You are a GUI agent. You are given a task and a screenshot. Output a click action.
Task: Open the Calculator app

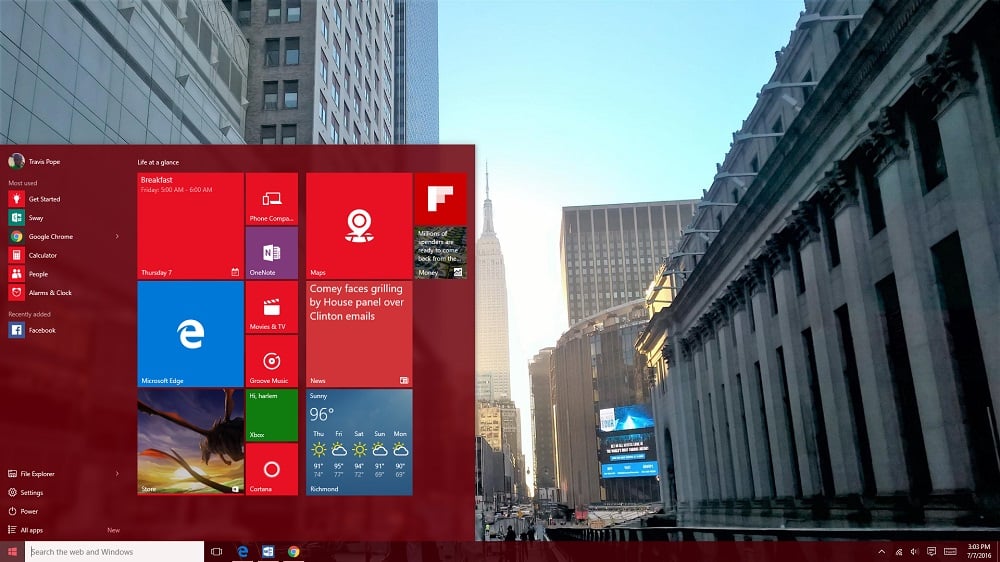tap(64, 255)
